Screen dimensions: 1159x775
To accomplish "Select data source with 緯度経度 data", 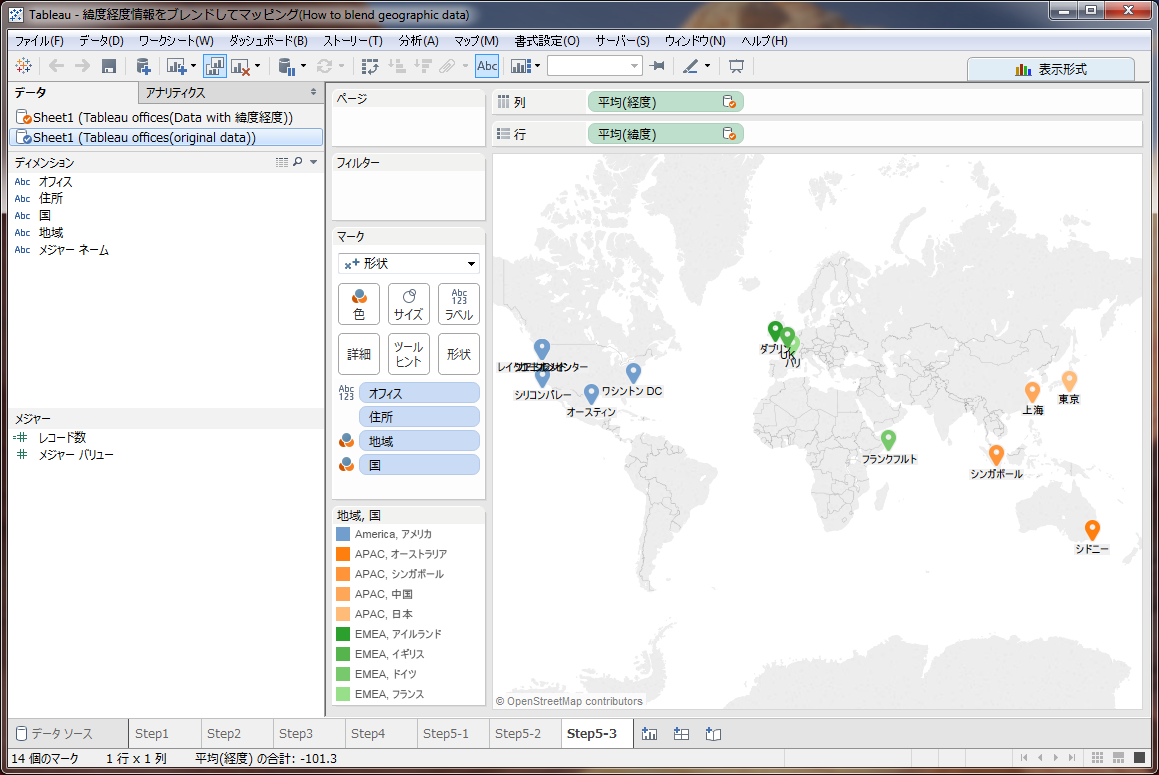I will [x=166, y=117].
